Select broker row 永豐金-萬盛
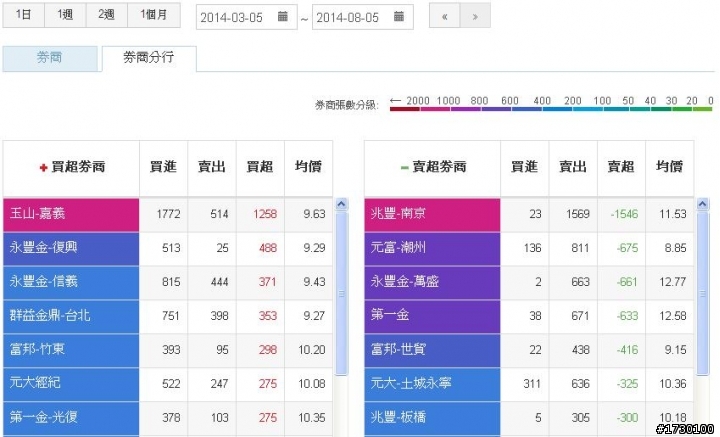 (x=433, y=283)
